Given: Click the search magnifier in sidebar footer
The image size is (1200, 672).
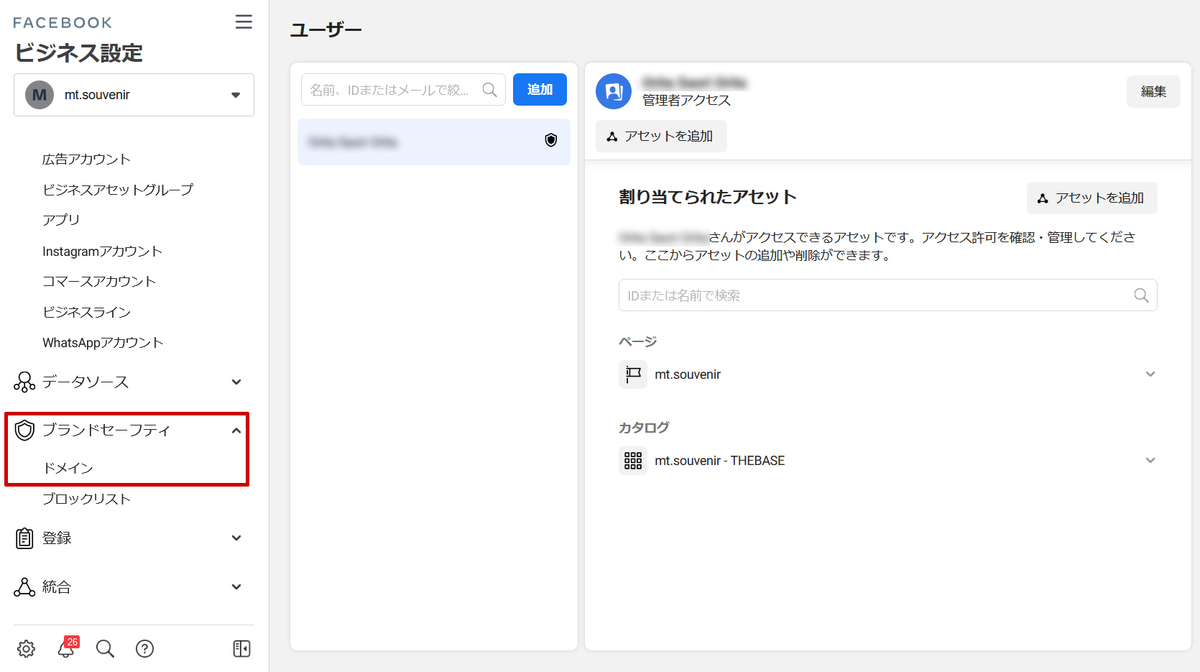Looking at the screenshot, I should pyautogui.click(x=105, y=649).
